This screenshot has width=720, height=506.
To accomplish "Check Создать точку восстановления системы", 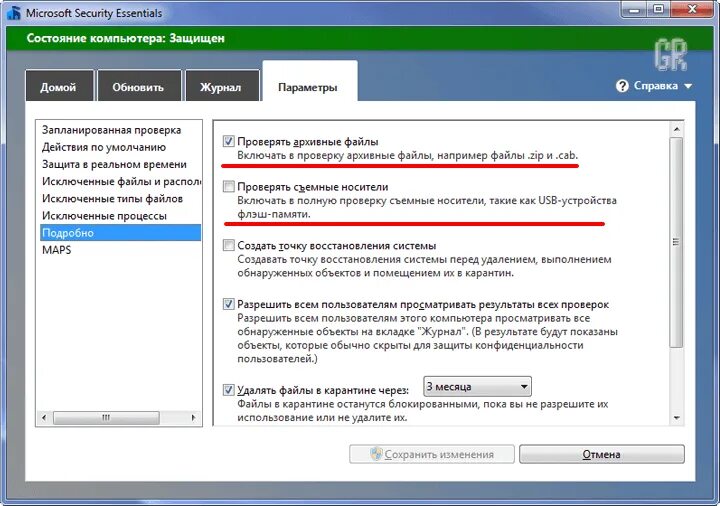I will tap(228, 245).
